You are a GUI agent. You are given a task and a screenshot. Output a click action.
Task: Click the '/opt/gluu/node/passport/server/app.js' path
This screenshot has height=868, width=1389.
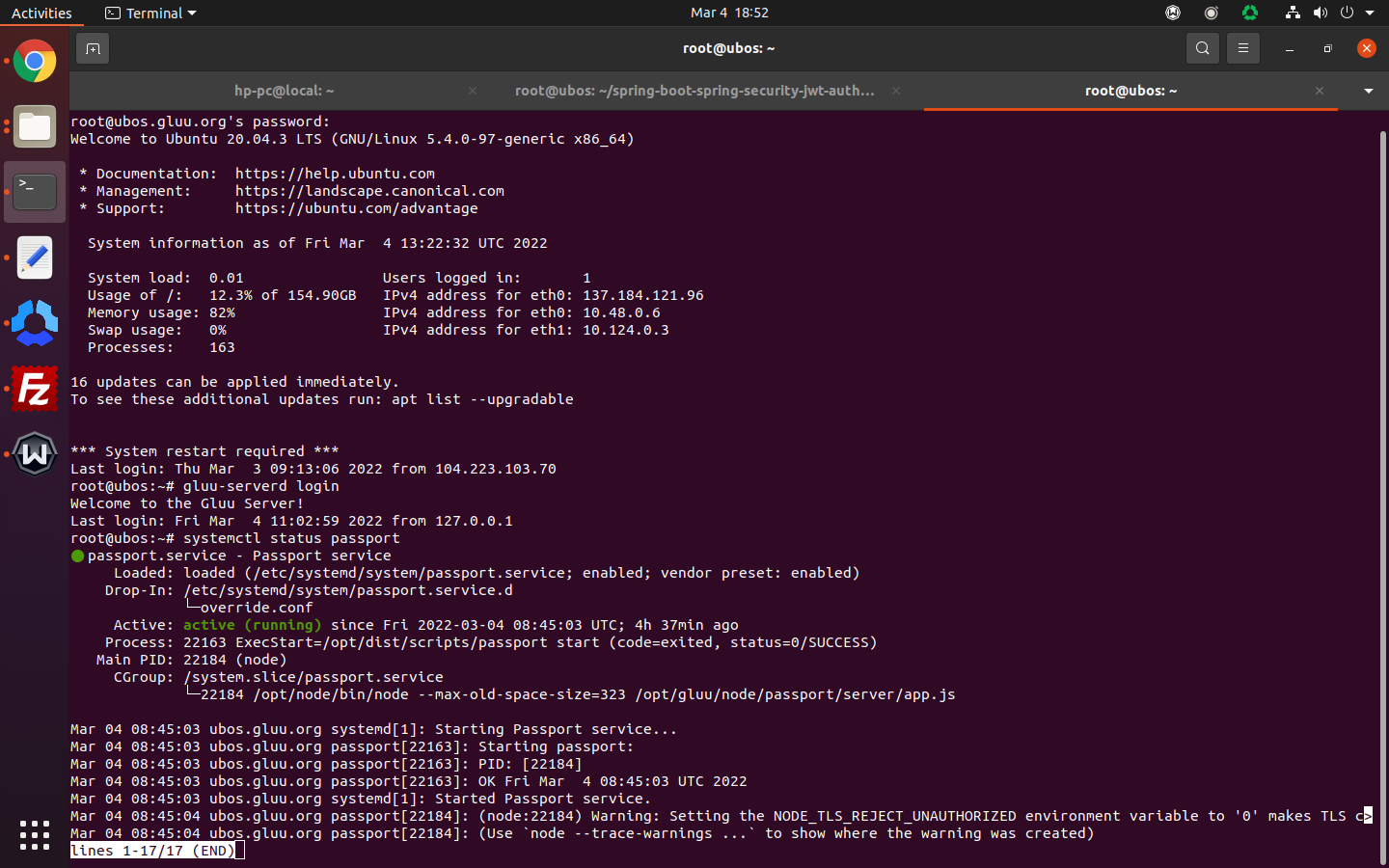click(x=795, y=694)
